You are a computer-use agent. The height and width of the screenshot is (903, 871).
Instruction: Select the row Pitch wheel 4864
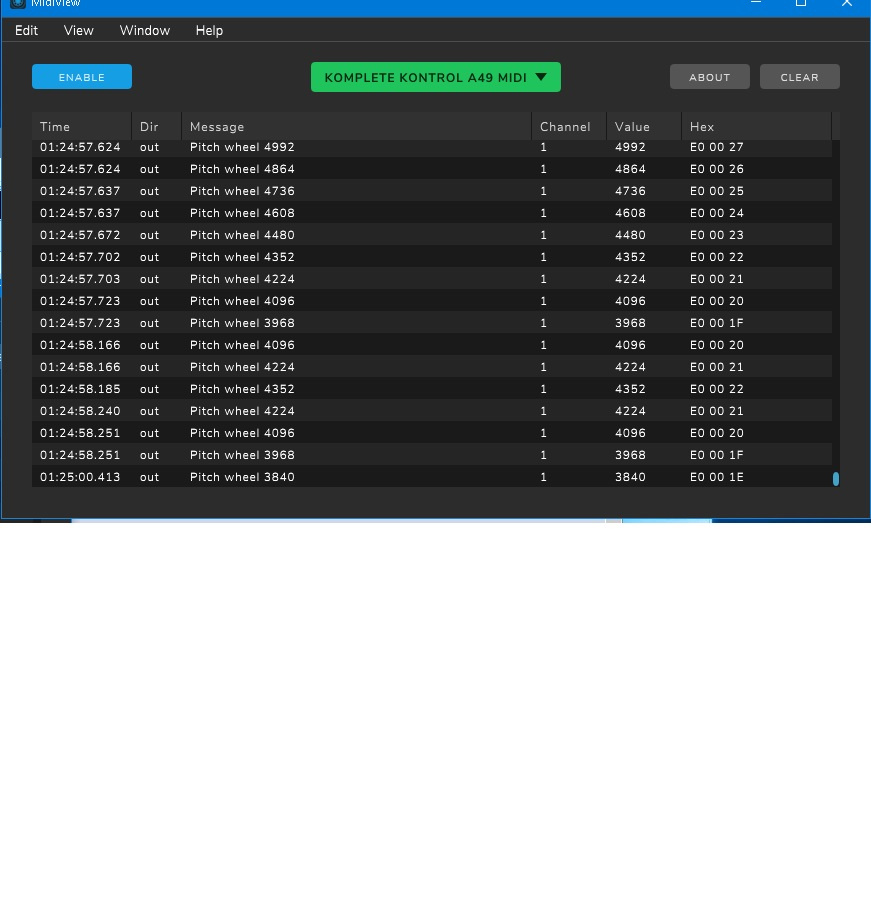point(432,169)
